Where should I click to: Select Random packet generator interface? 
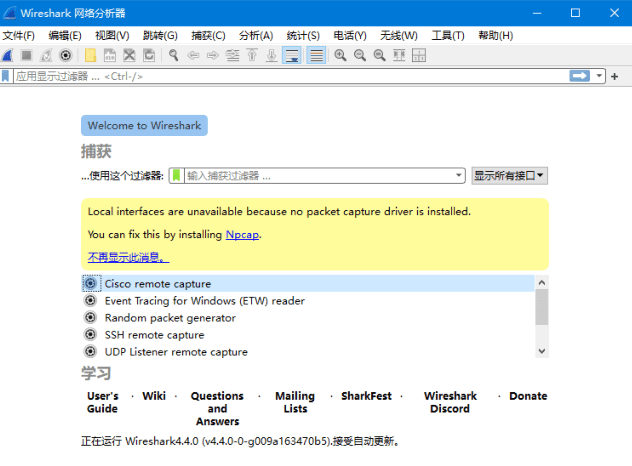pyautogui.click(x=308, y=318)
